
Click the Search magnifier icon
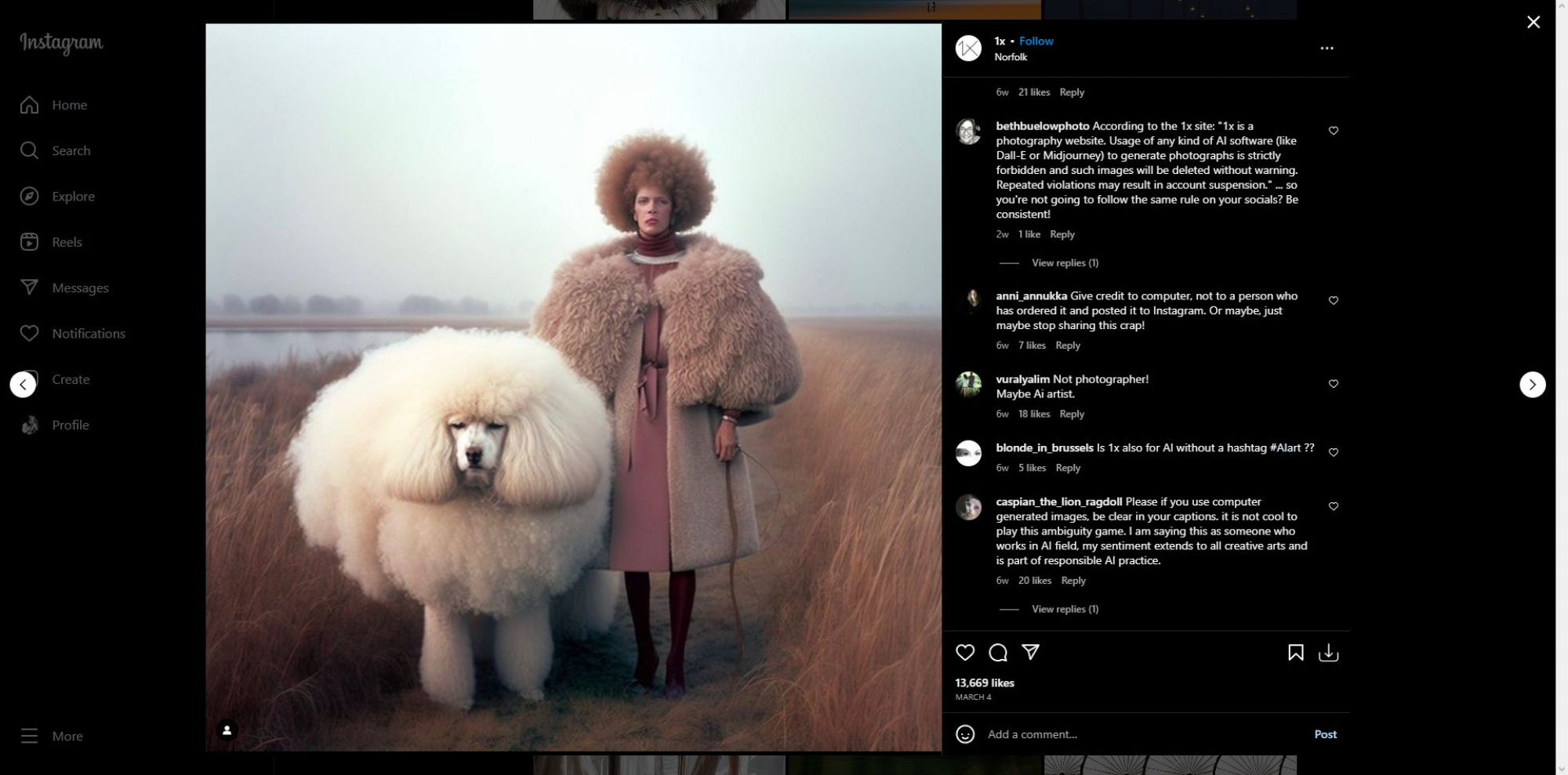point(29,150)
